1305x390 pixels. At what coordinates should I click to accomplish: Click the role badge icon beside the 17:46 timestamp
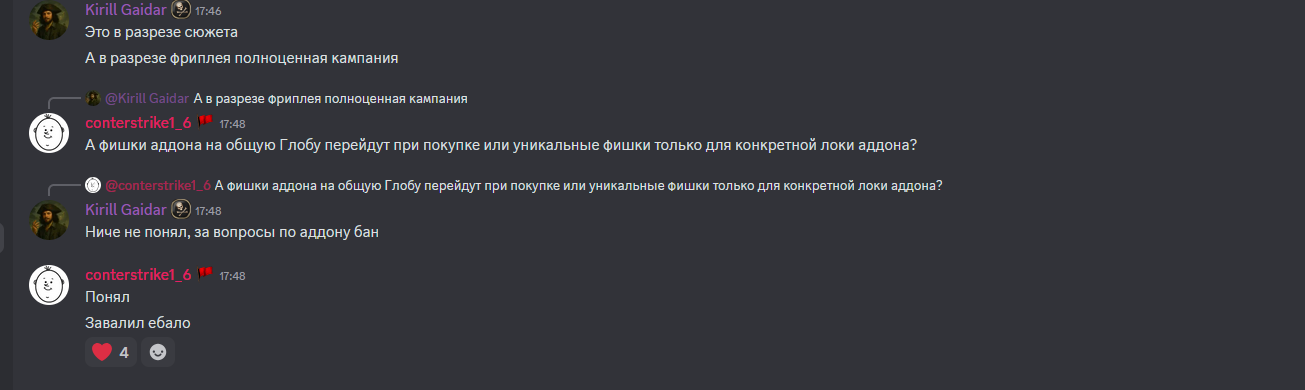click(x=181, y=10)
